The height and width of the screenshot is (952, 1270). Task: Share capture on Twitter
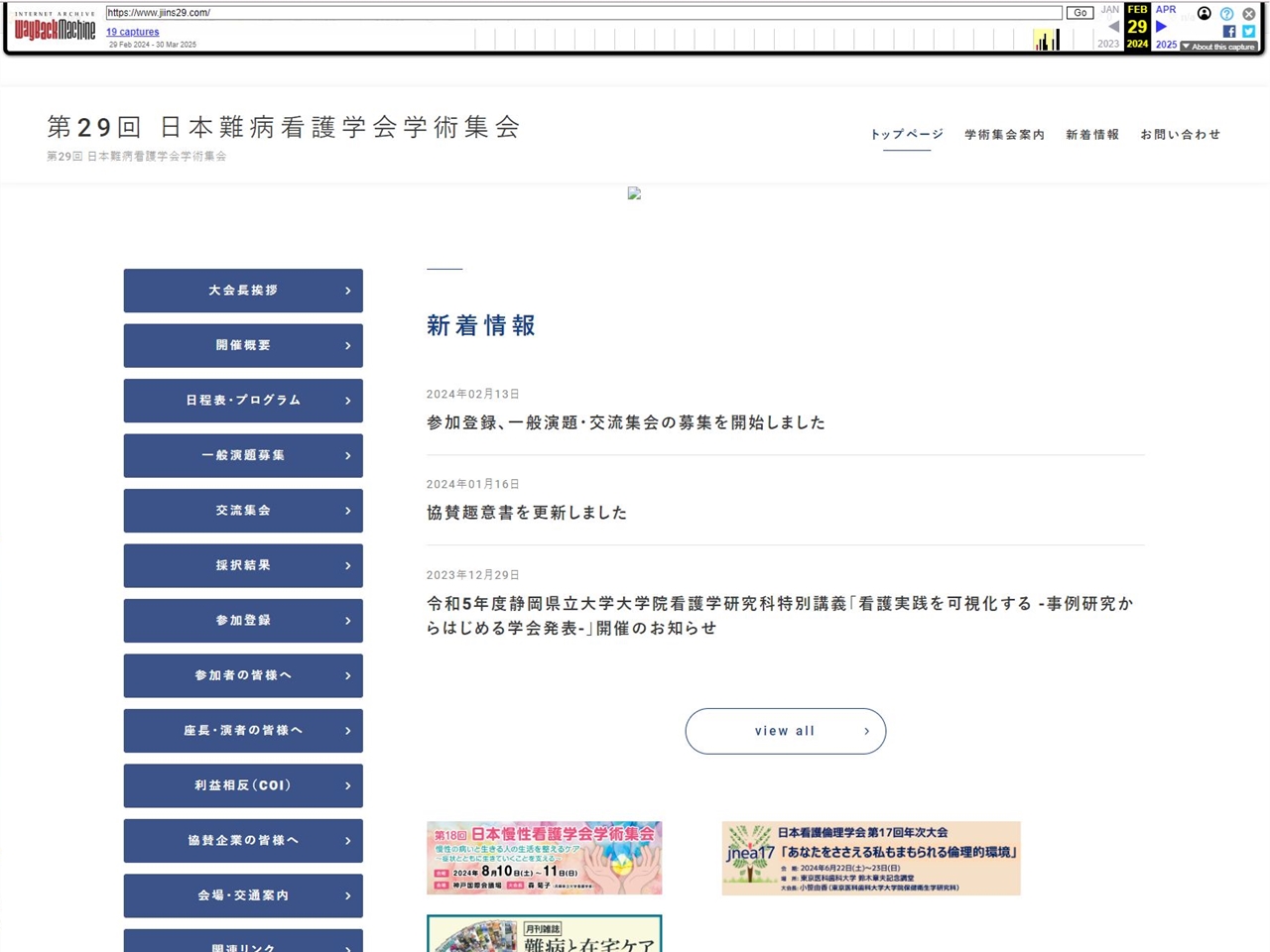(x=1249, y=32)
